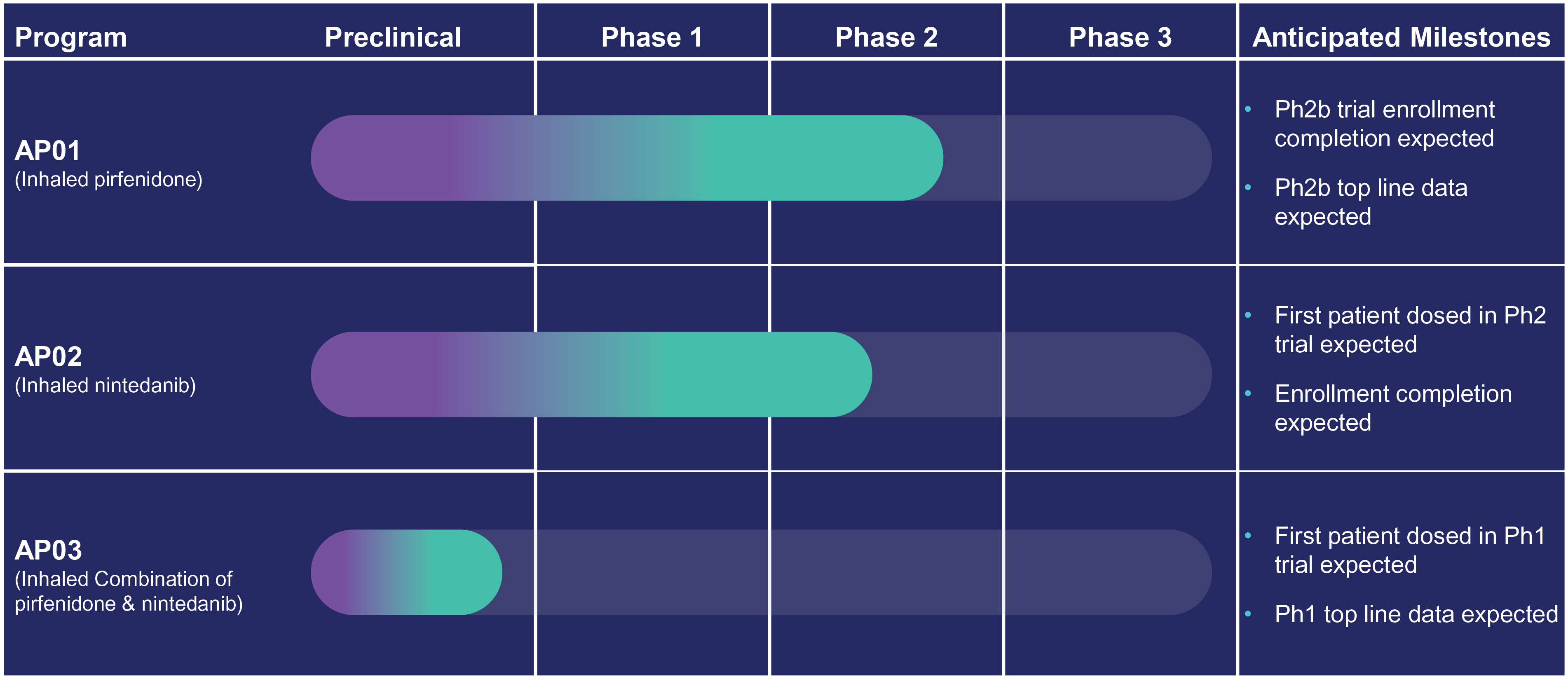Image resolution: width=1568 pixels, height=679 pixels.
Task: Select the Phase 1 column header
Action: point(652,38)
